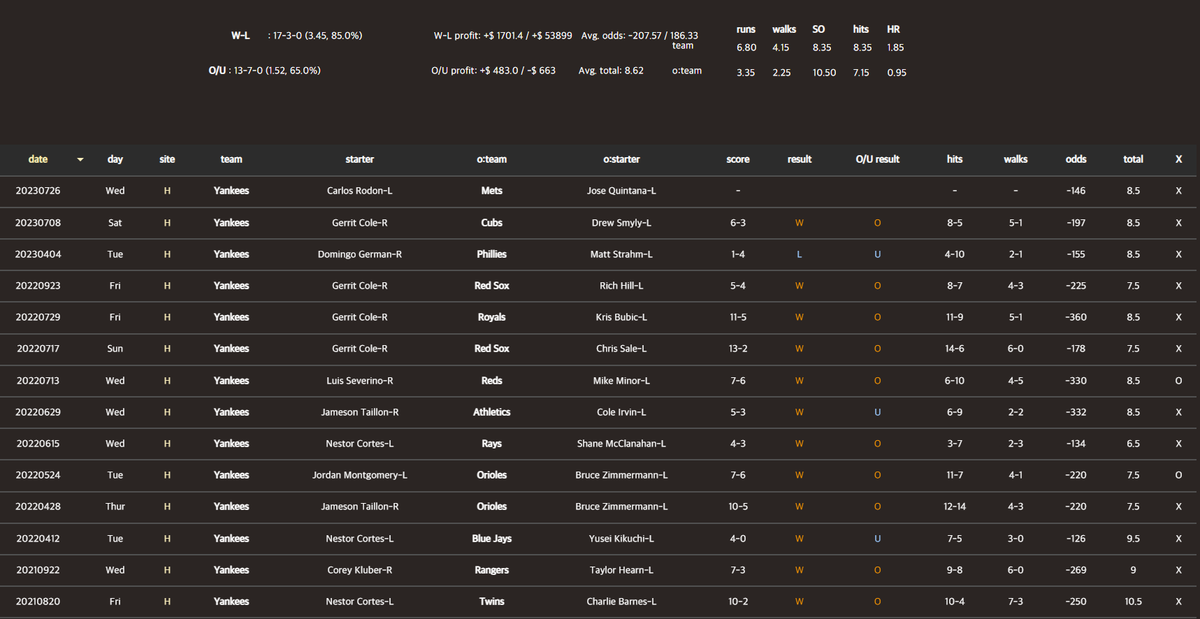Toggle the O mark in the 20220524 row

[x=1179, y=475]
